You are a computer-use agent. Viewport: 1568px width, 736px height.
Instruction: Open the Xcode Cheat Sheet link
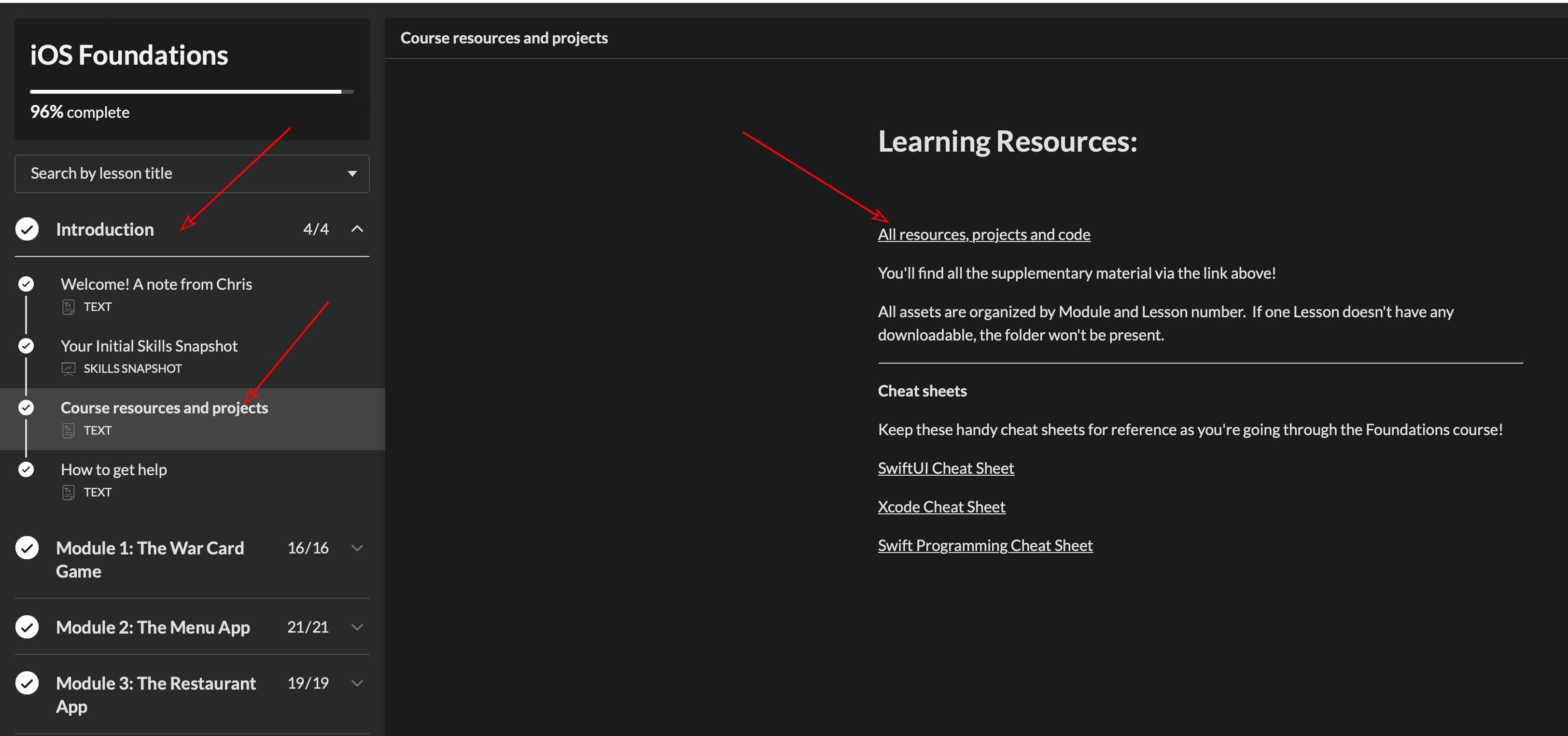pyautogui.click(x=941, y=507)
